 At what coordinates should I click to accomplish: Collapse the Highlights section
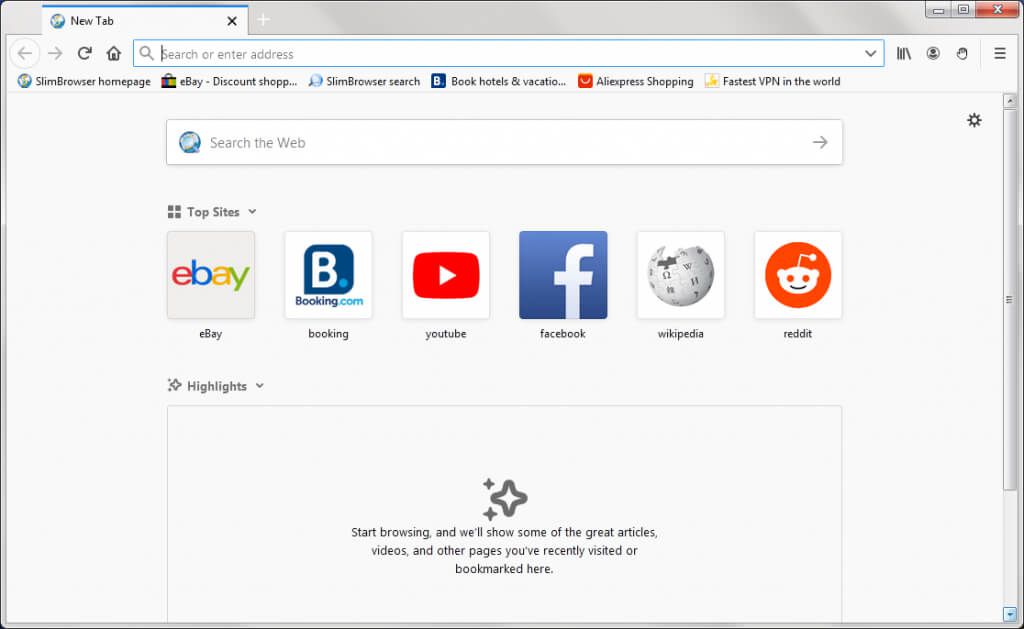coord(260,386)
